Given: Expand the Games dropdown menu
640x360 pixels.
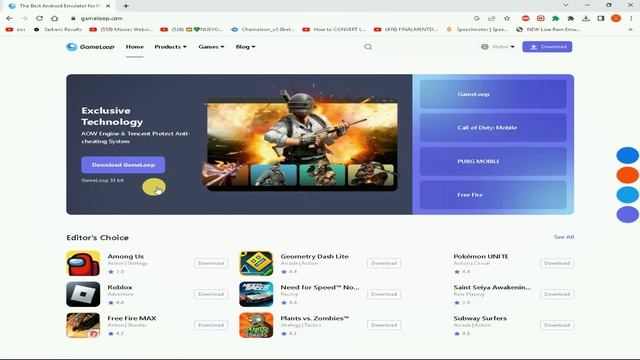Looking at the screenshot, I should click(211, 47).
